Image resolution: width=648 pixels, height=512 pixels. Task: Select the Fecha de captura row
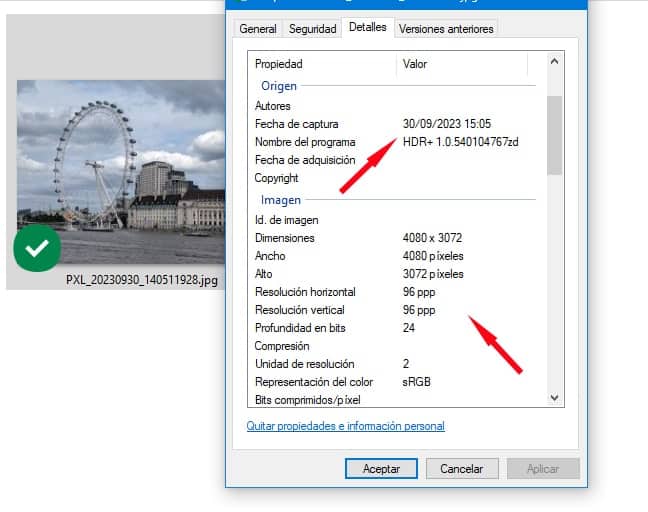tap(395, 124)
